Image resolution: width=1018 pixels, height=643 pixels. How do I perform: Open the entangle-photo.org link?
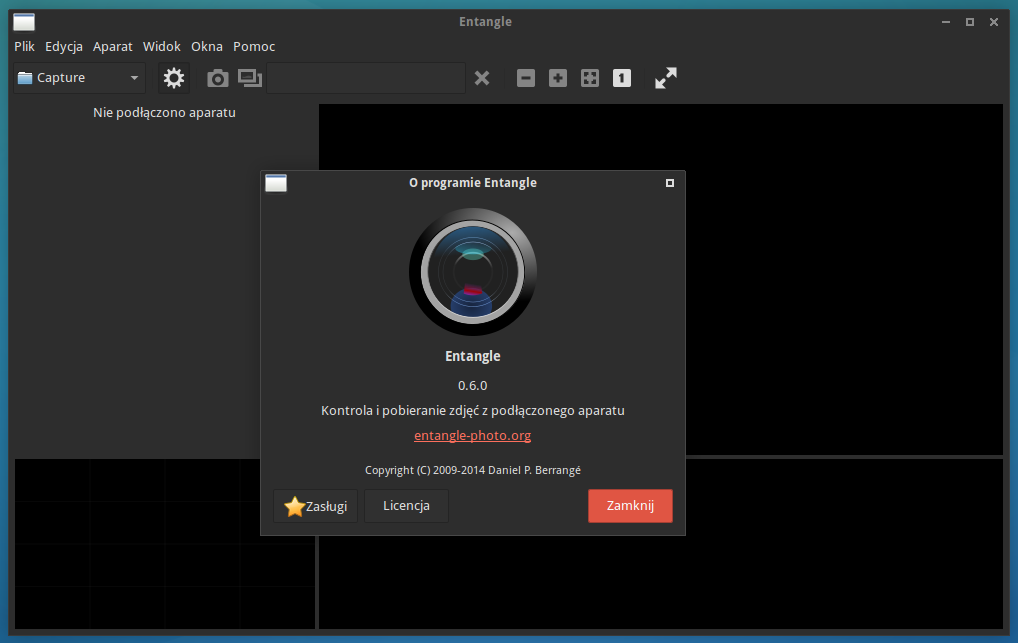473,435
